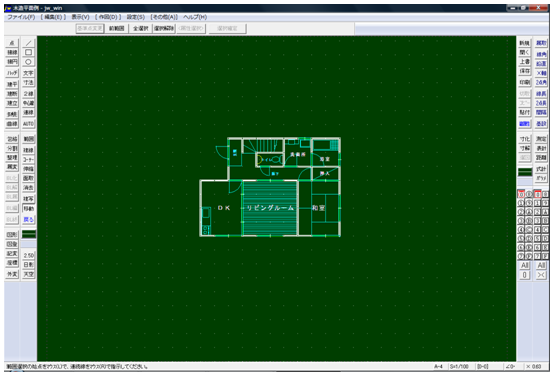The height and width of the screenshot is (376, 554).
Task: Toggle layer group F square button
Action: click(546, 256)
